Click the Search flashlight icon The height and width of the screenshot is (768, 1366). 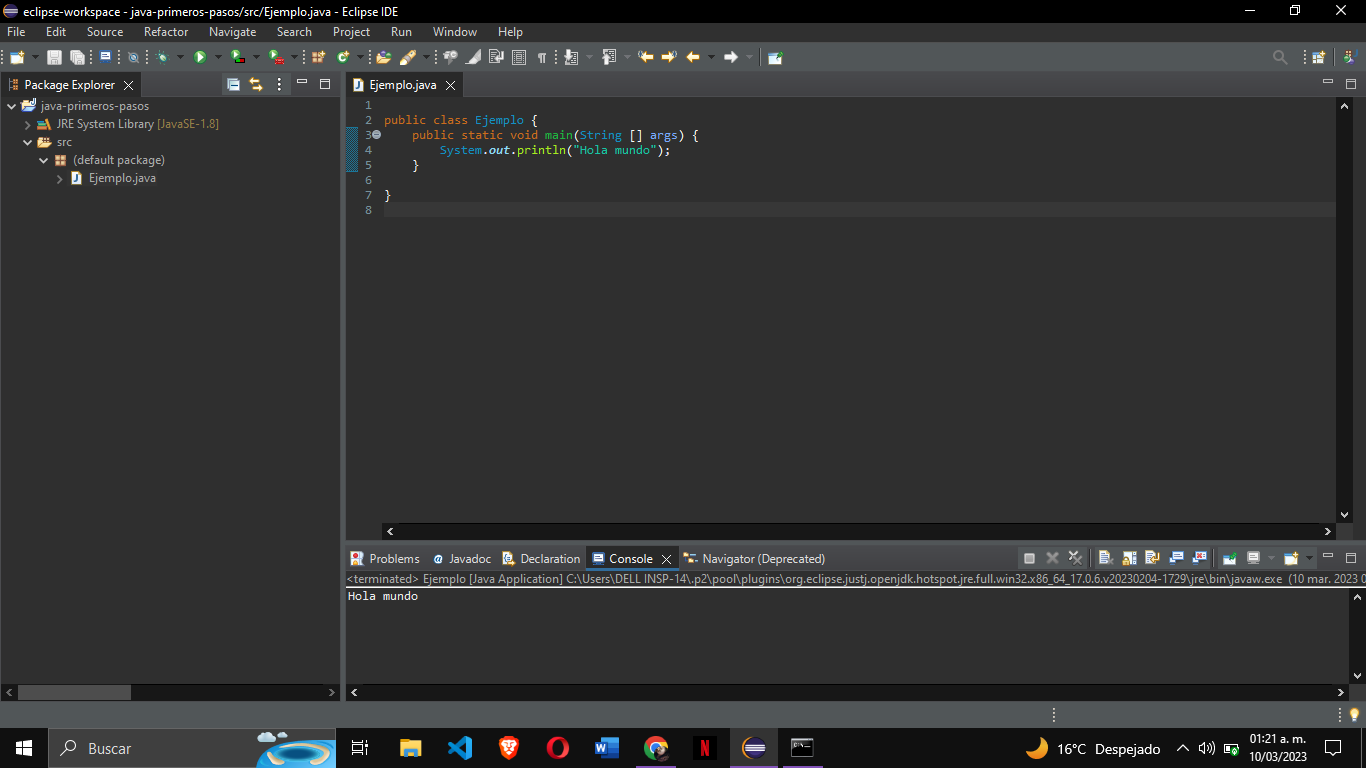[408, 57]
